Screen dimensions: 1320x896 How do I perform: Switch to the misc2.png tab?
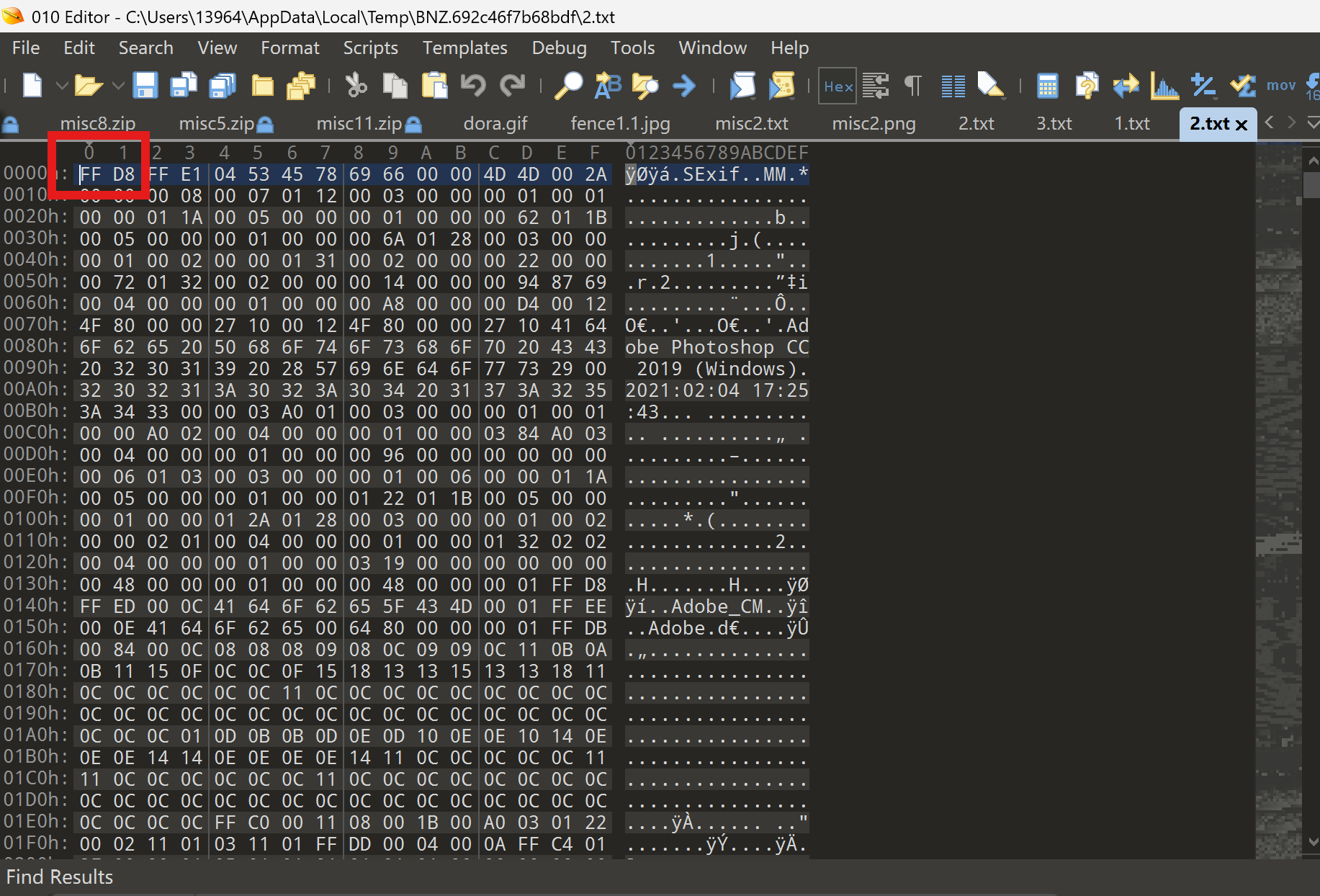874,124
